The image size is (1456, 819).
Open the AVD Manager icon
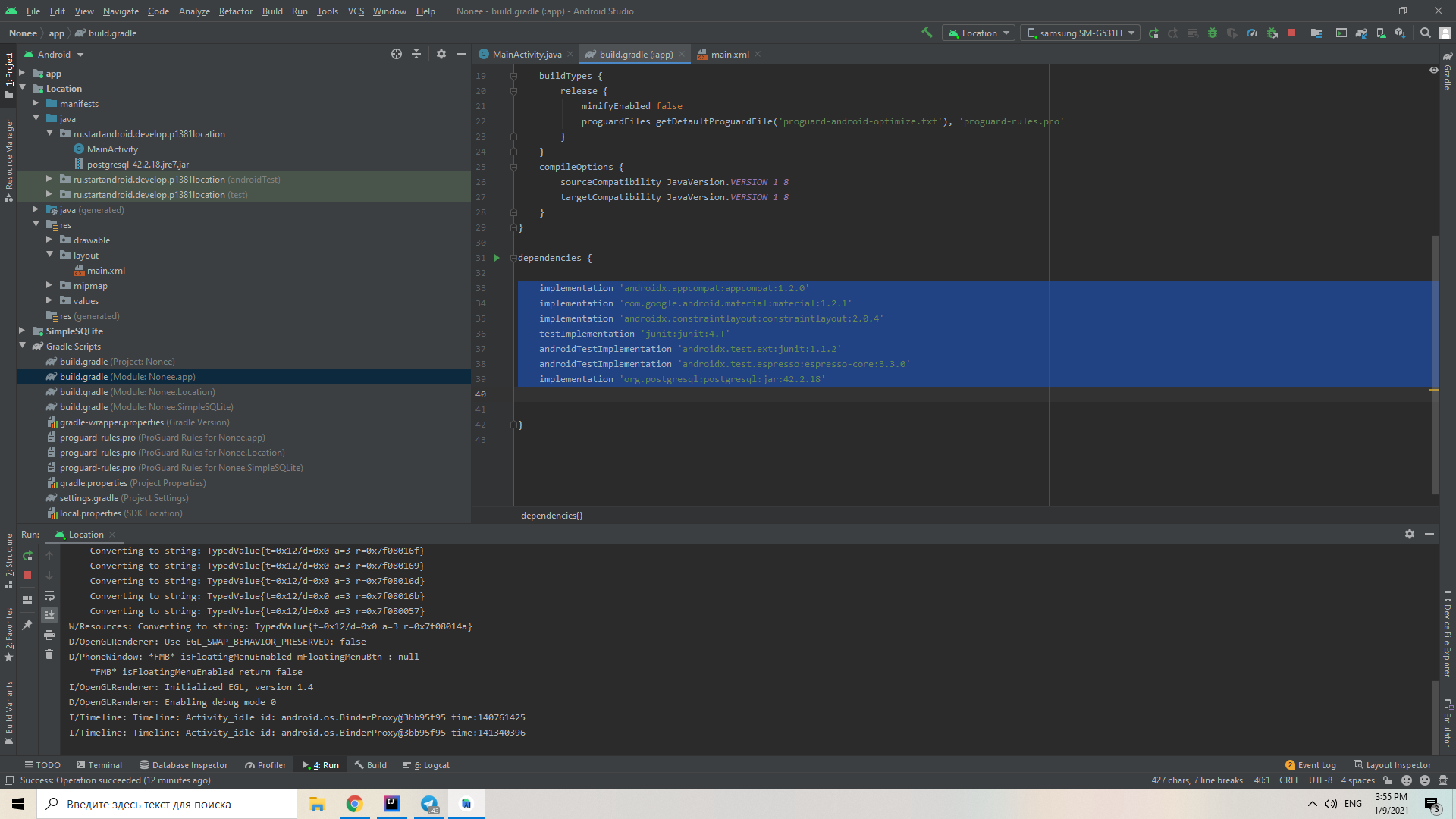click(1381, 33)
